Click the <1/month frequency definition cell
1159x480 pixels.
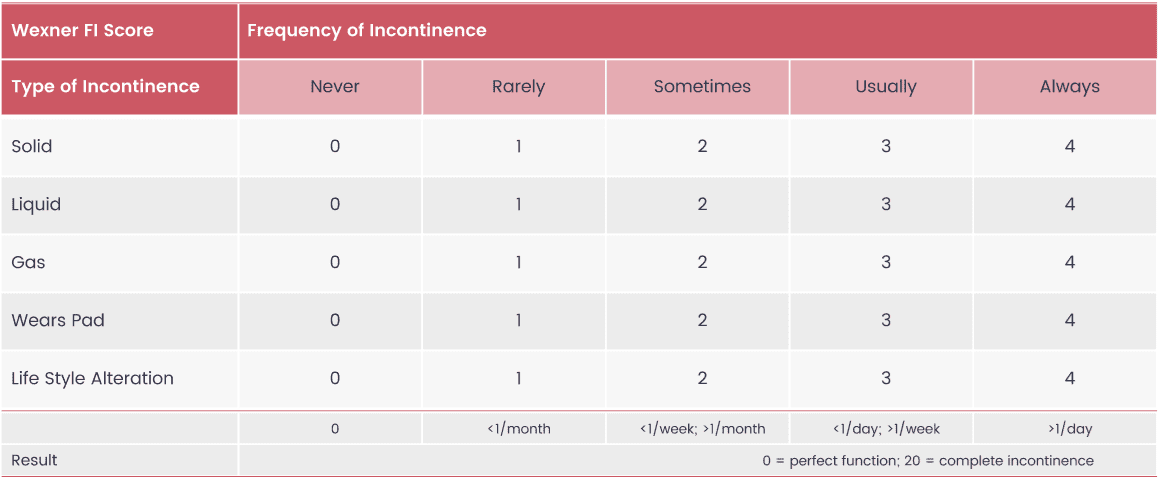(518, 429)
